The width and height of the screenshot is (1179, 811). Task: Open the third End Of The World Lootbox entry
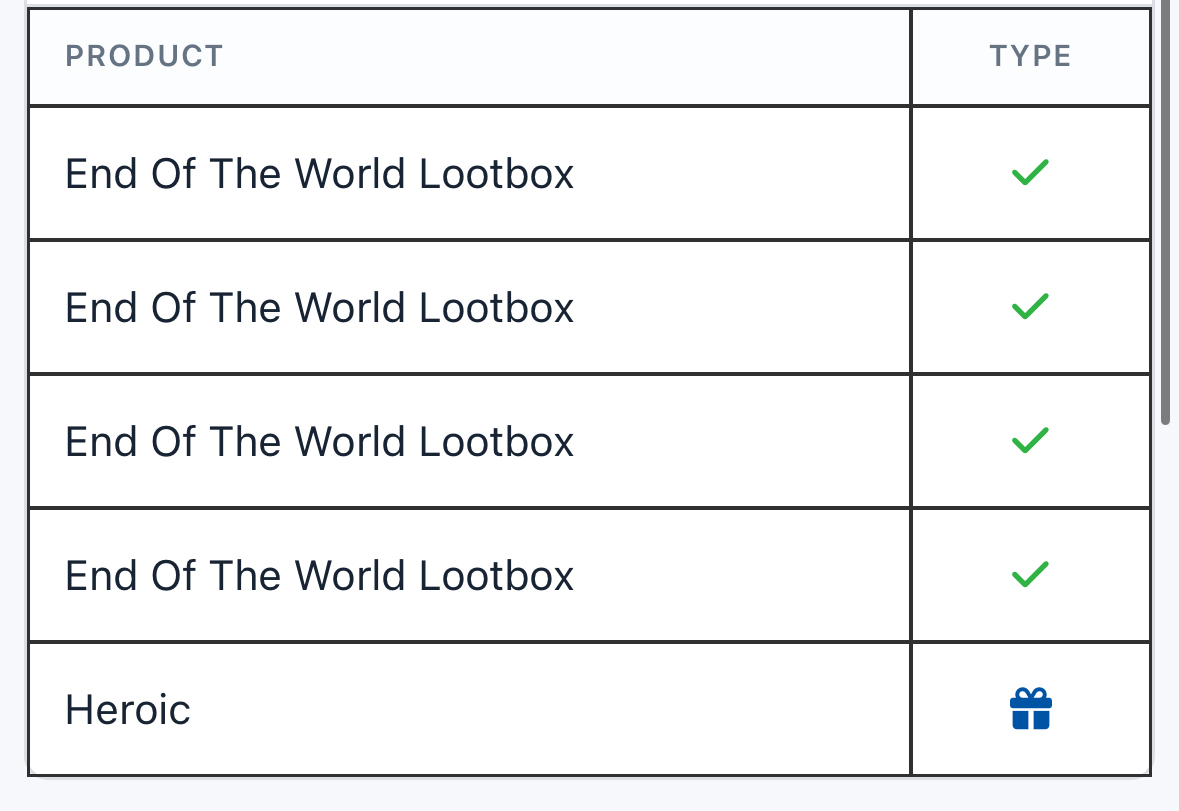point(320,441)
